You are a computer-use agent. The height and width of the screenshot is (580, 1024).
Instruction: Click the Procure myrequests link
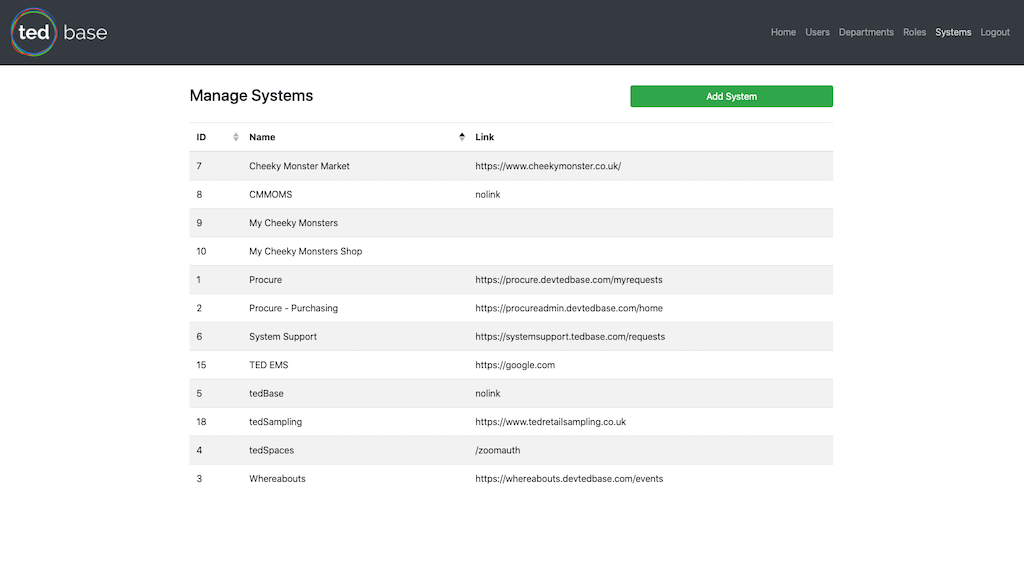(568, 280)
